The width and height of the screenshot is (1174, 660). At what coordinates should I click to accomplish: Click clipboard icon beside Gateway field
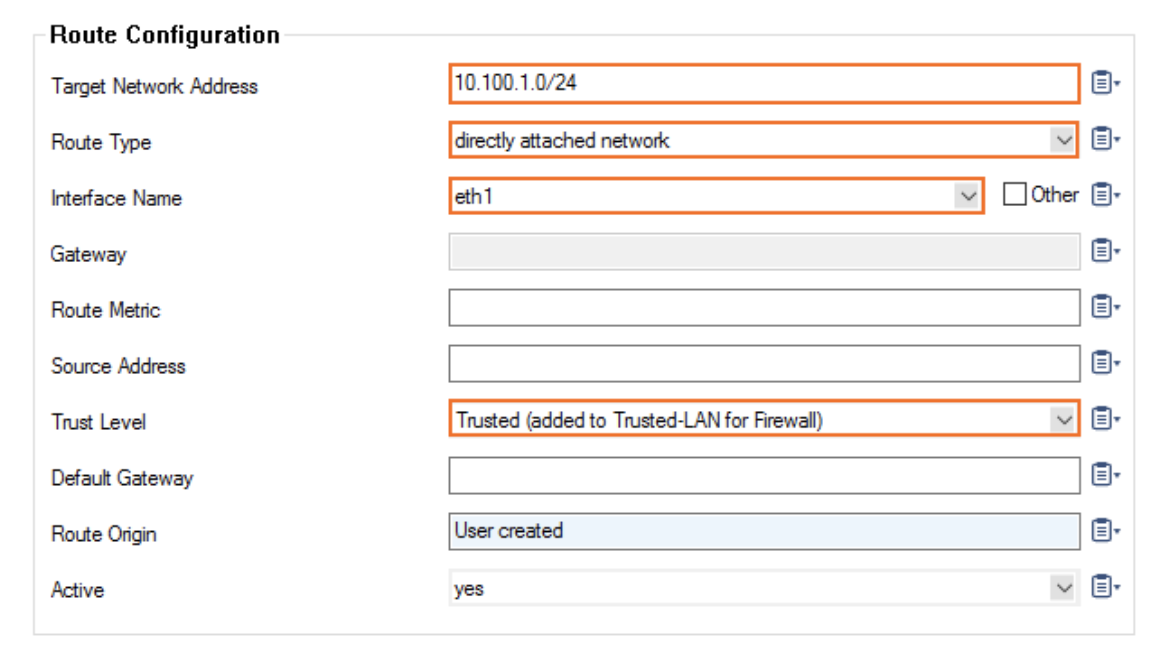(x=1102, y=251)
